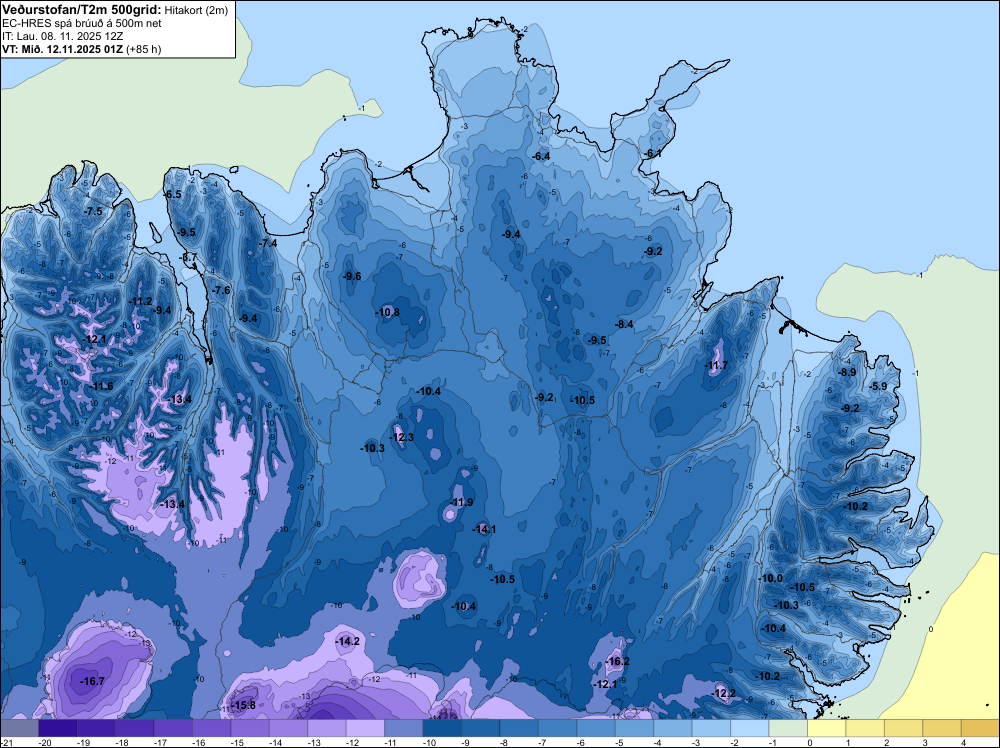Click the -5.9 temperature label
This screenshot has height=748, width=1000.
pos(878,386)
